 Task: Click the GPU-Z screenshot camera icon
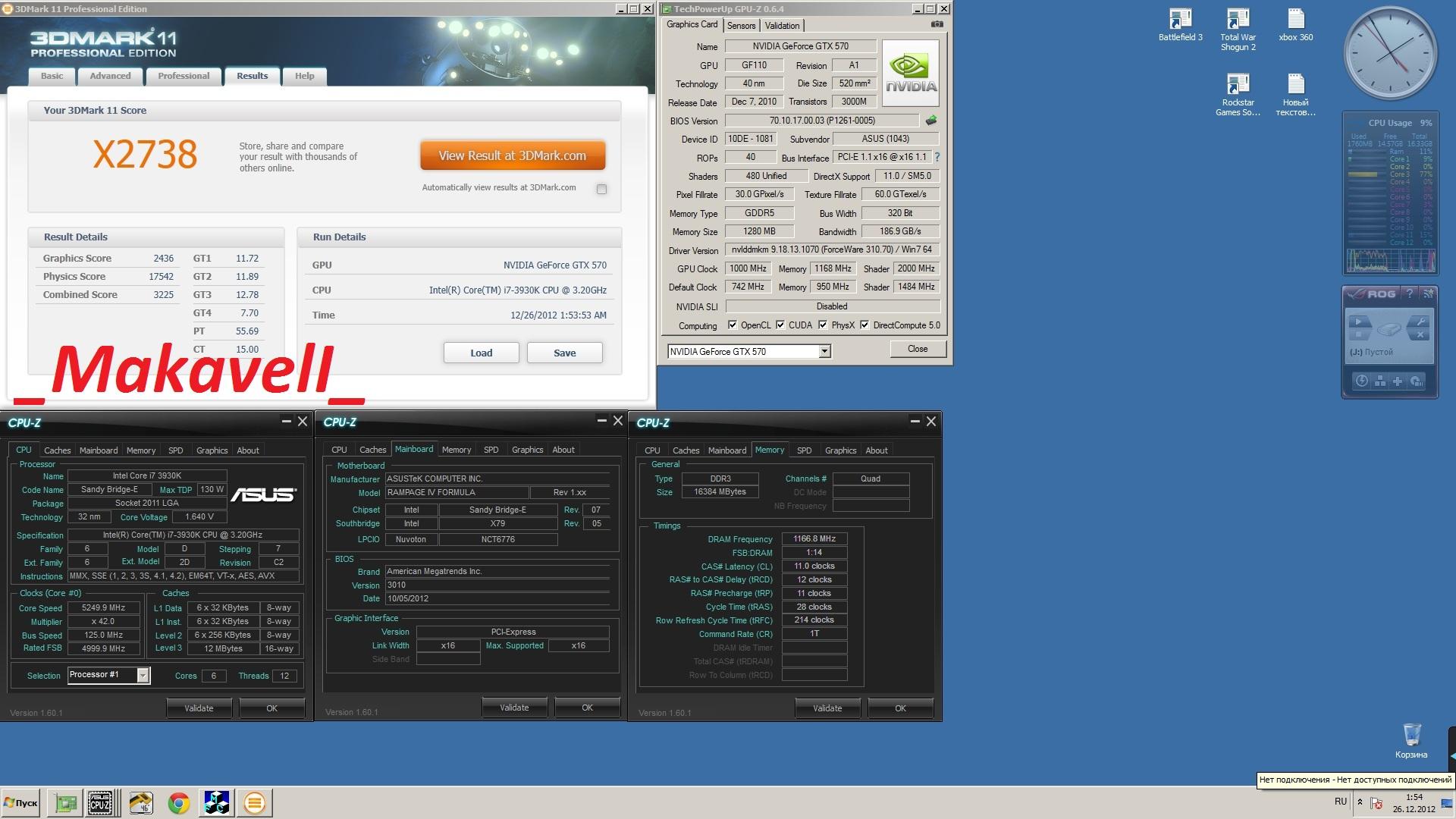pos(937,24)
